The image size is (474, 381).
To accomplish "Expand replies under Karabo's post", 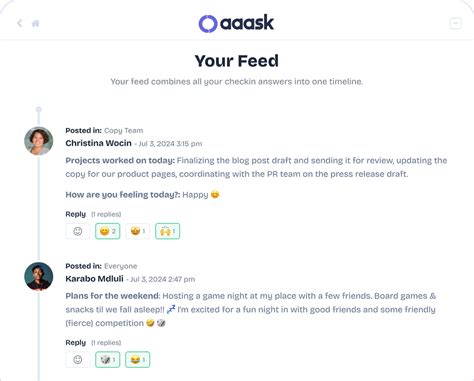I will (x=106, y=343).
